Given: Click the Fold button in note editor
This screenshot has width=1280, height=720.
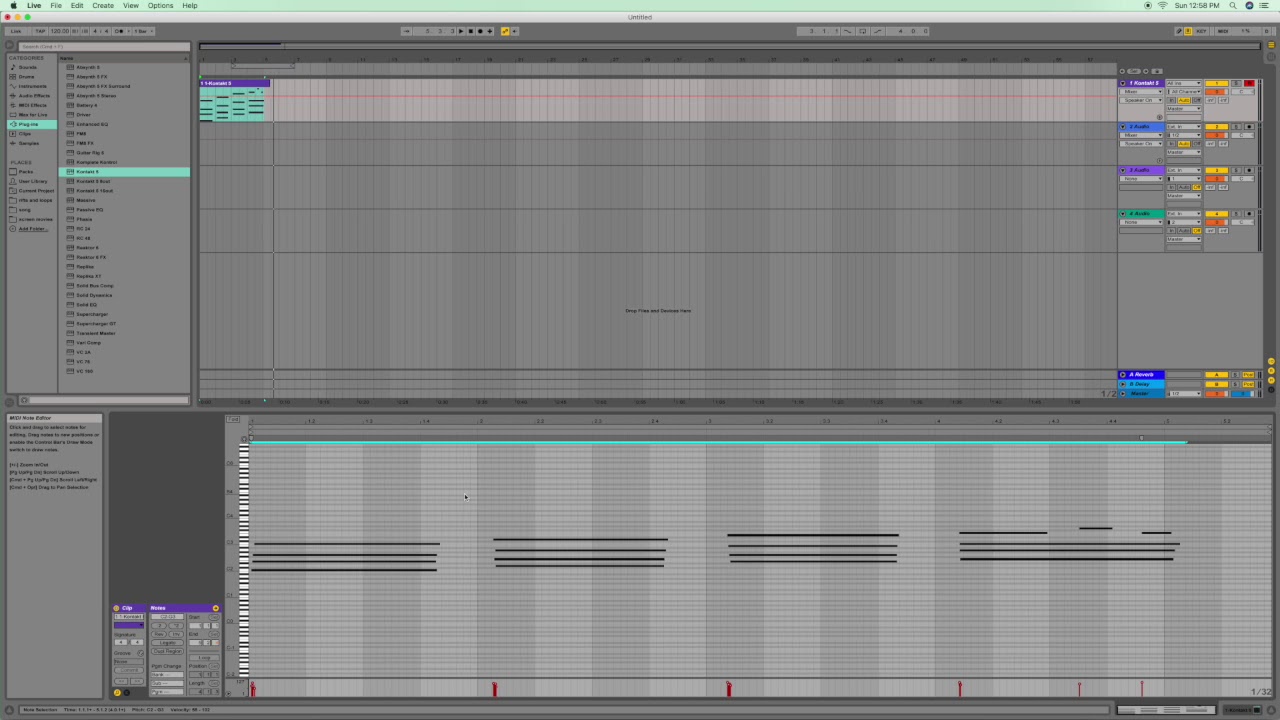Looking at the screenshot, I should [233, 419].
